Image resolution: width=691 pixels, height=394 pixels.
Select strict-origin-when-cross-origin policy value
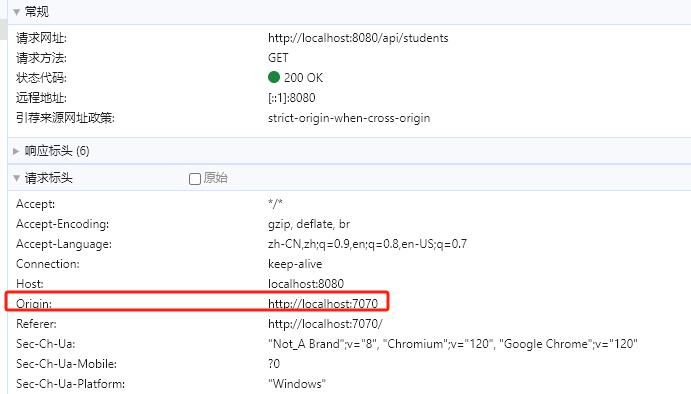point(349,118)
